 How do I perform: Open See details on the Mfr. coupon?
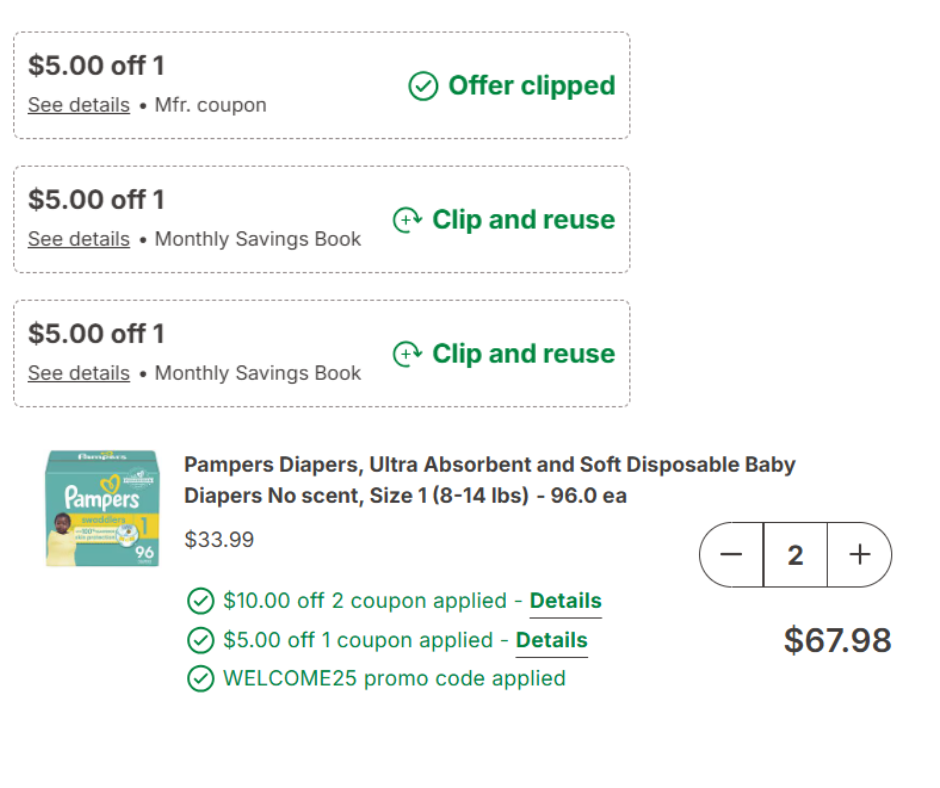pyautogui.click(x=79, y=105)
